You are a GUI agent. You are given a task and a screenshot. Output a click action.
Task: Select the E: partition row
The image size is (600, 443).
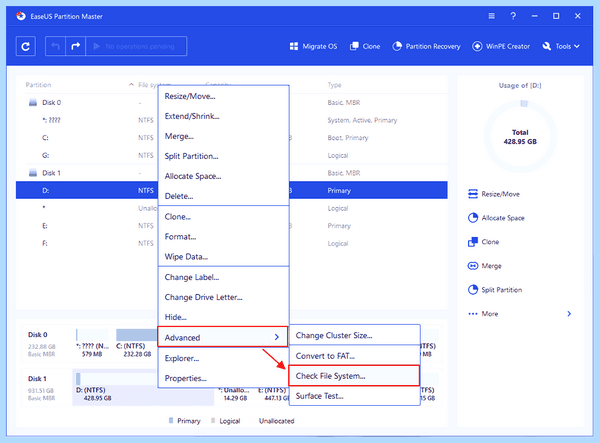232,226
